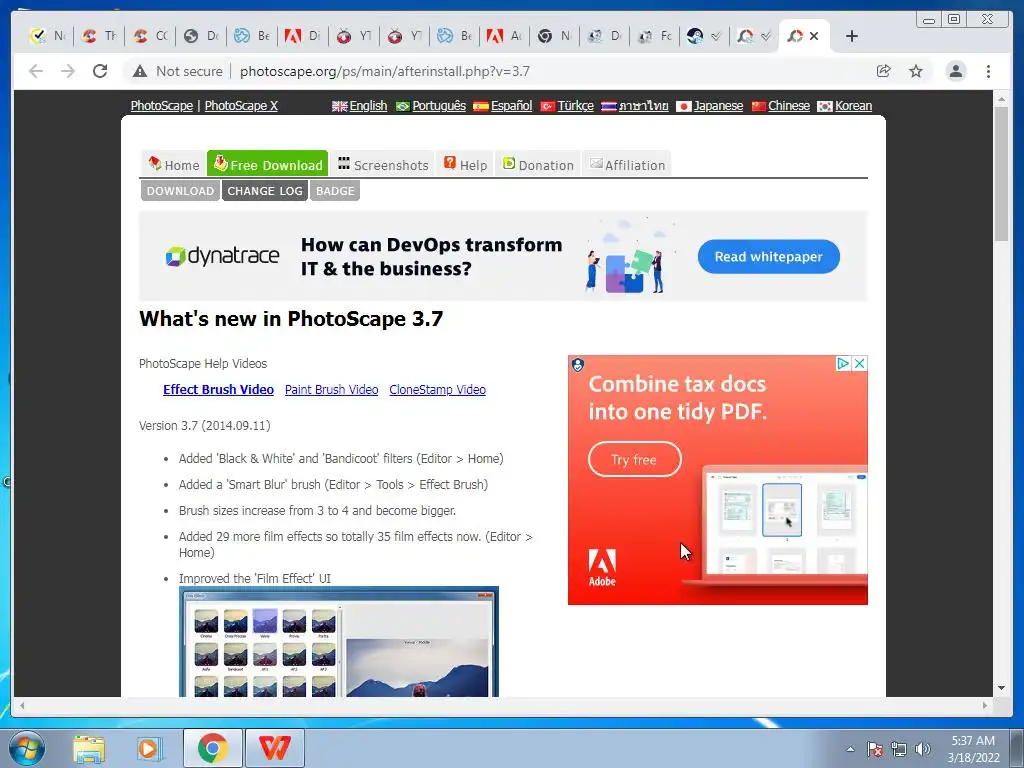Switch language to Türkçe
Viewport: 1024px width, 768px height.
point(575,106)
